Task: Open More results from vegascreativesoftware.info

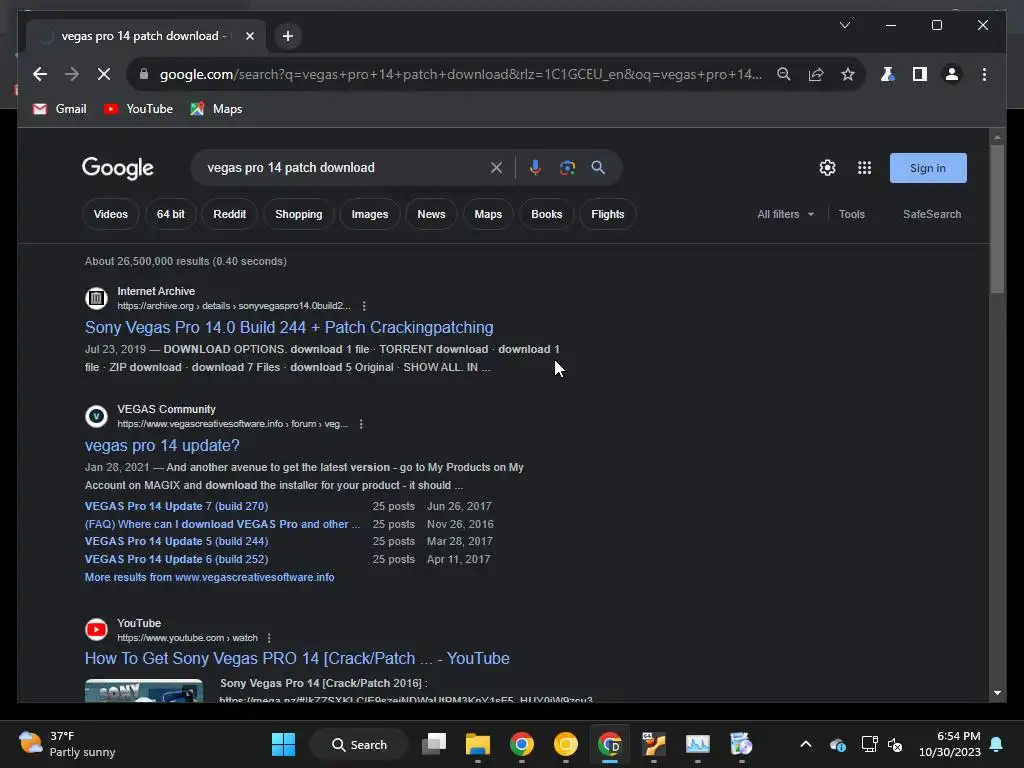Action: (210, 577)
